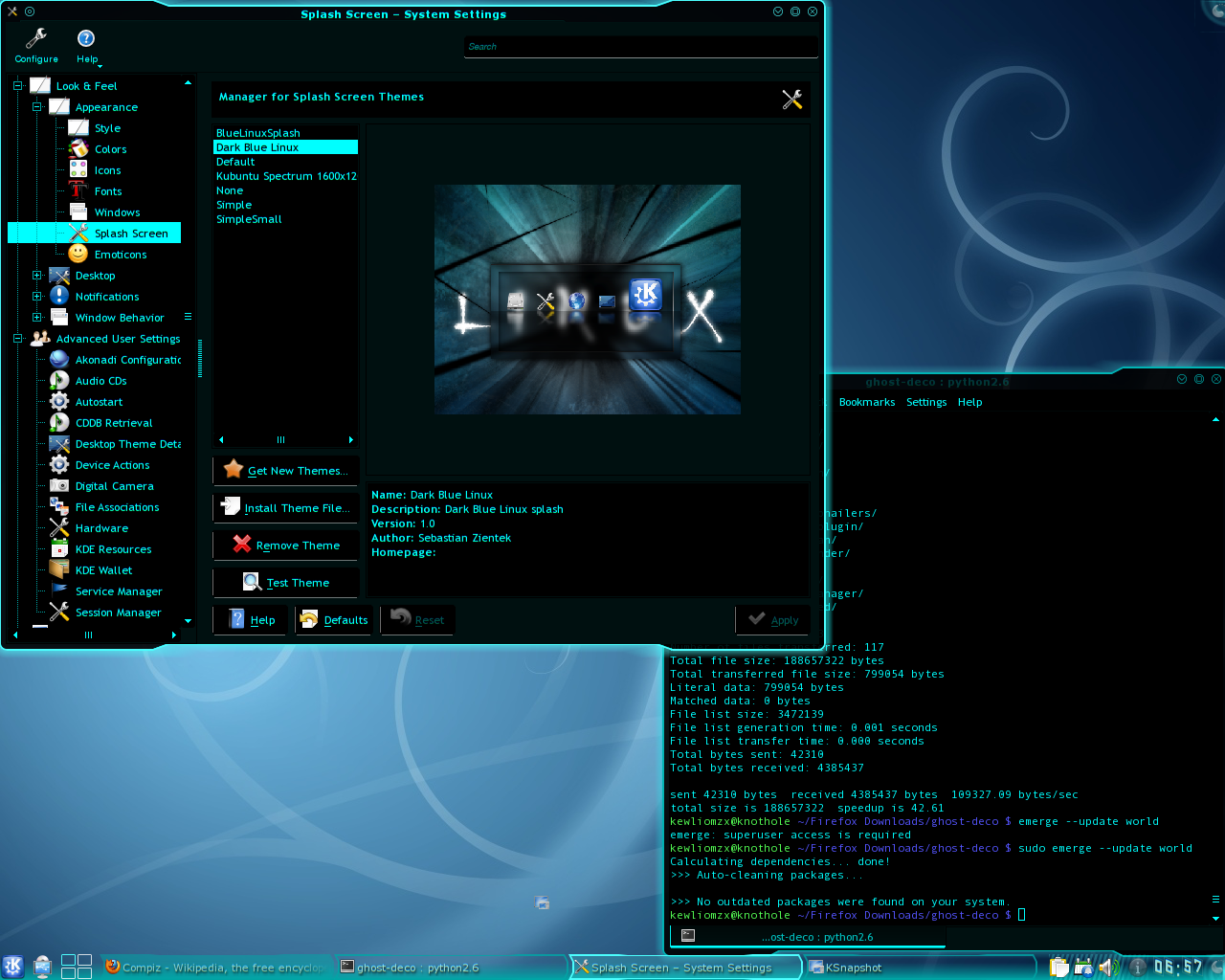Click the Dark Blue Linux preview image
The image size is (1225, 980).
tap(588, 300)
